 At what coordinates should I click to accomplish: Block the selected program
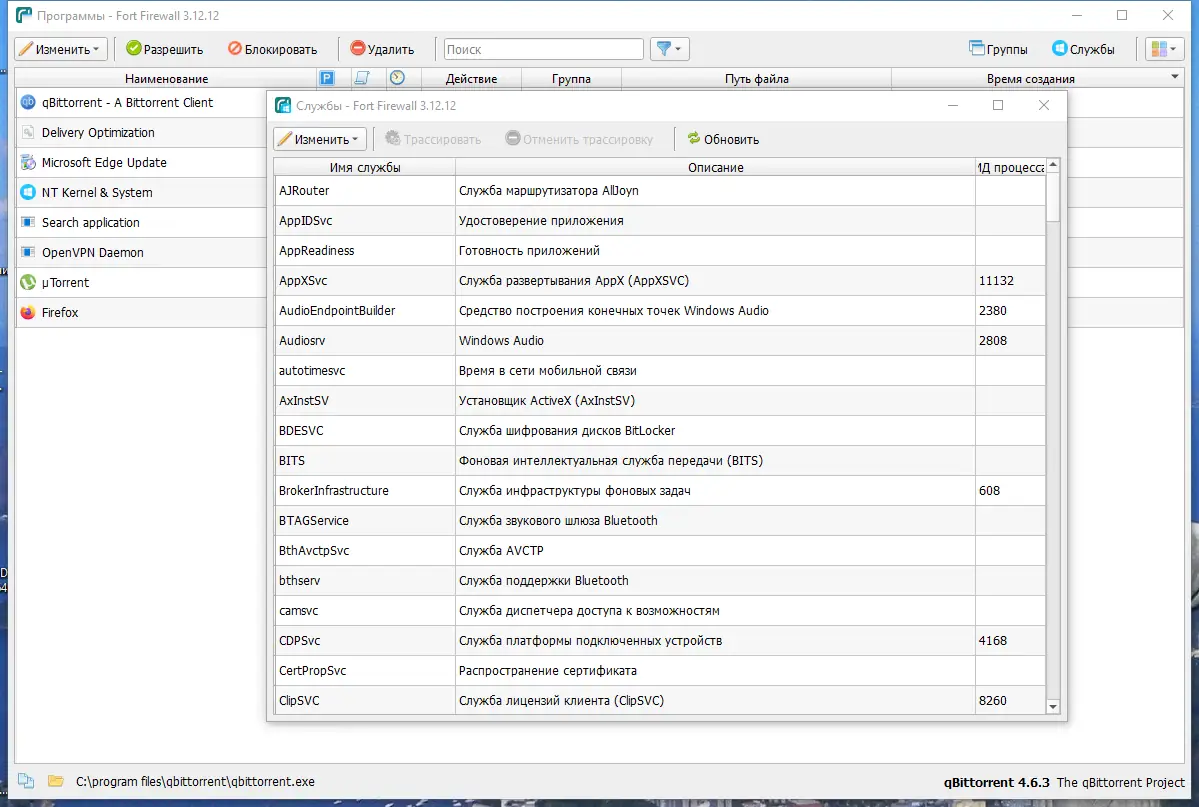272,49
